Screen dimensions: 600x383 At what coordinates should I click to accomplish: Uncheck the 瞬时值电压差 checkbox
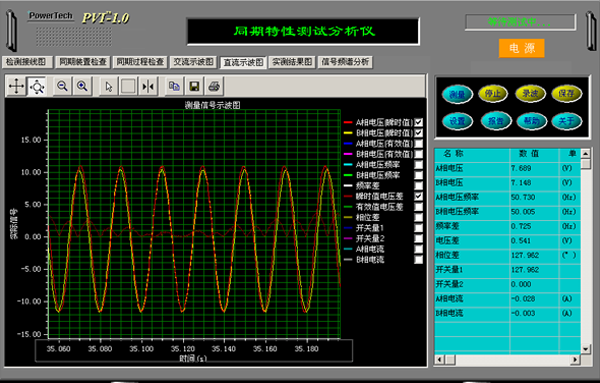[x=419, y=196]
